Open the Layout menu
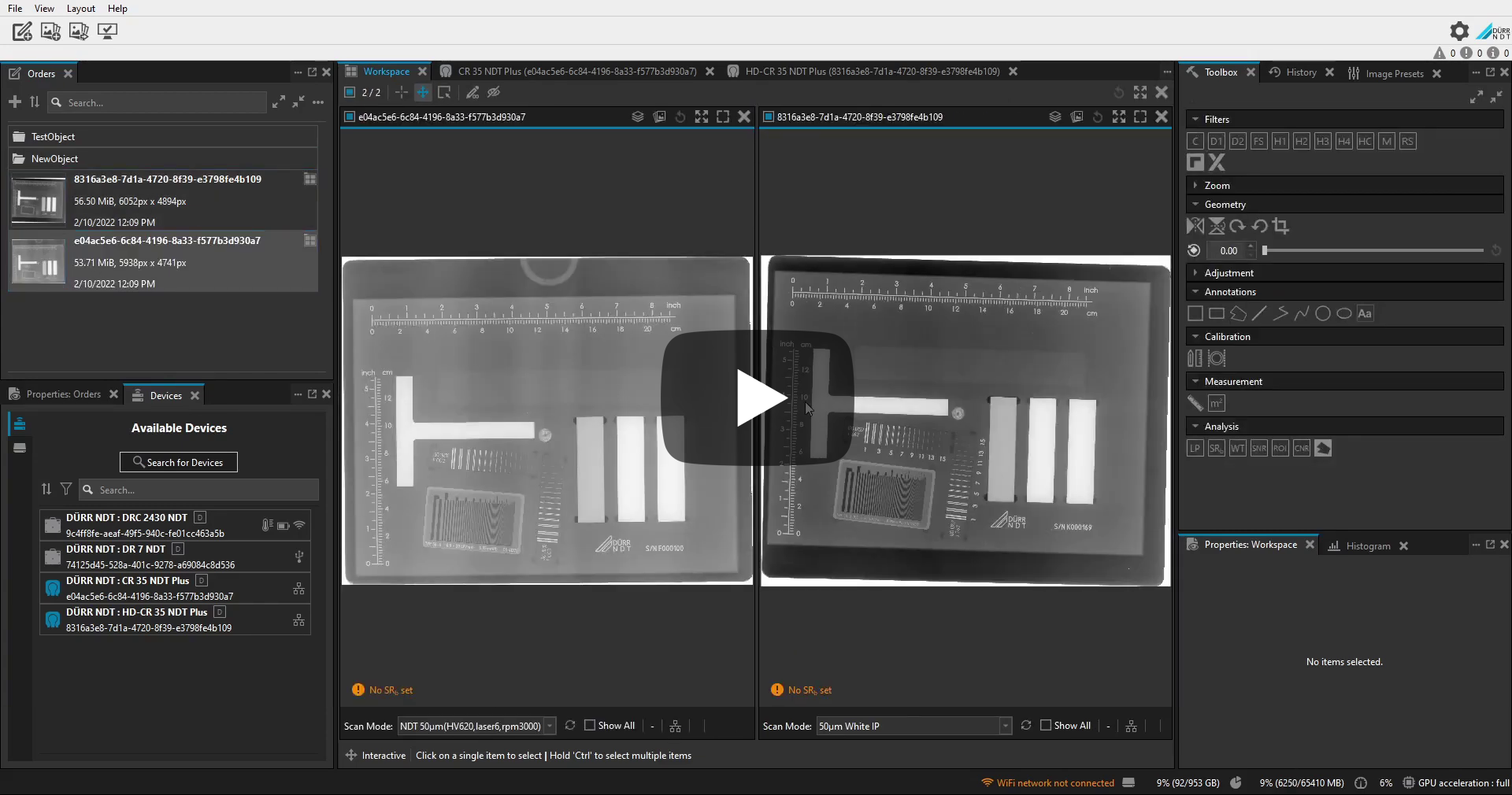This screenshot has height=795, width=1512. (x=80, y=9)
